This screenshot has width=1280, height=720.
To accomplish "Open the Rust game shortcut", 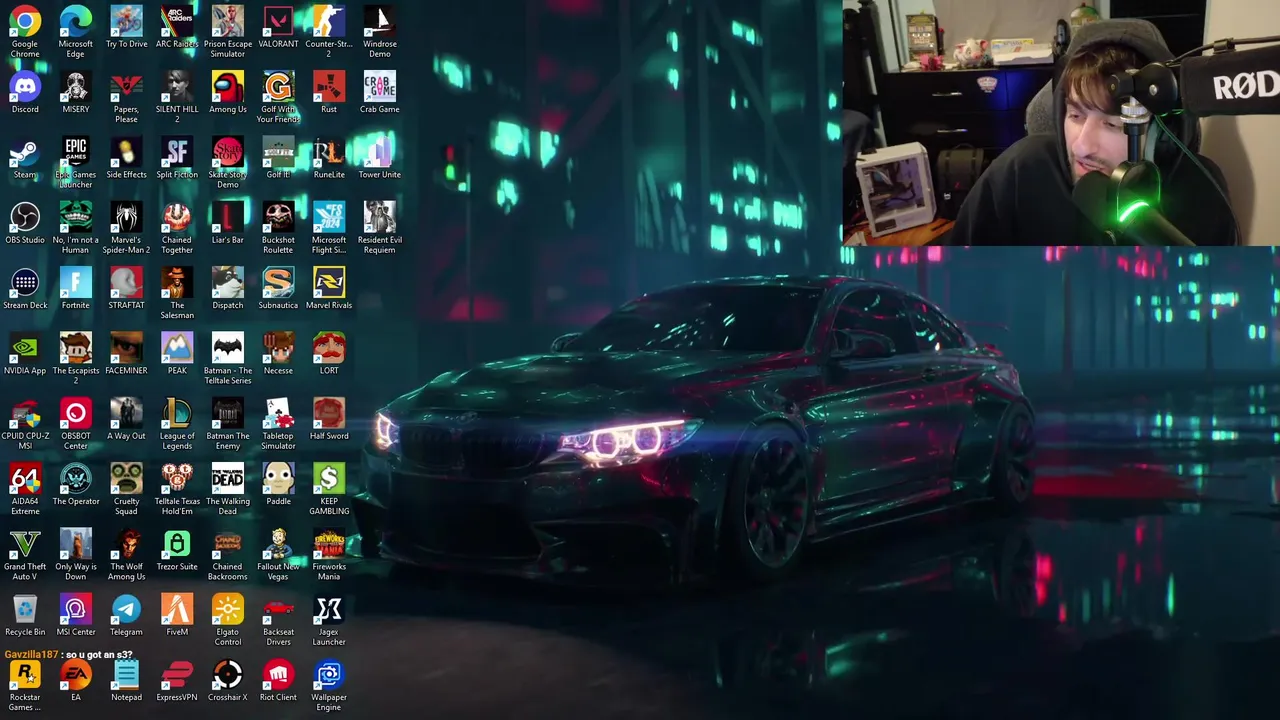I will pos(329,86).
